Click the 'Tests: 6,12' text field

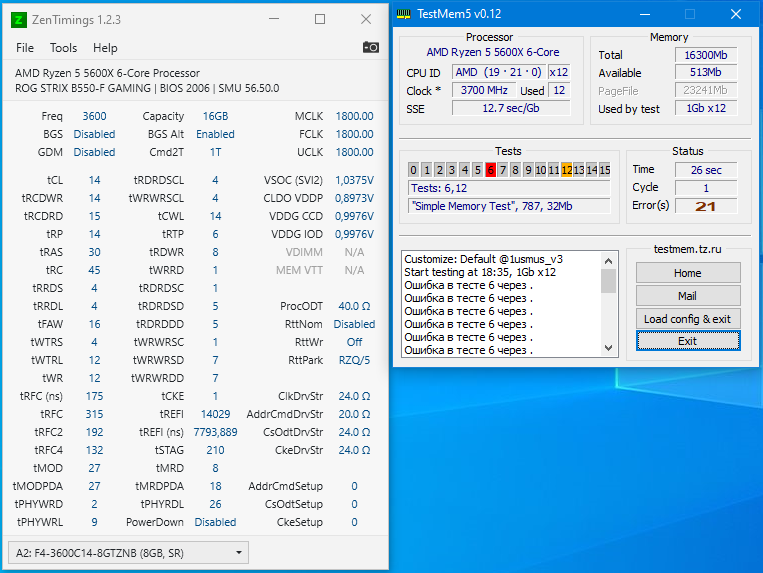point(509,188)
